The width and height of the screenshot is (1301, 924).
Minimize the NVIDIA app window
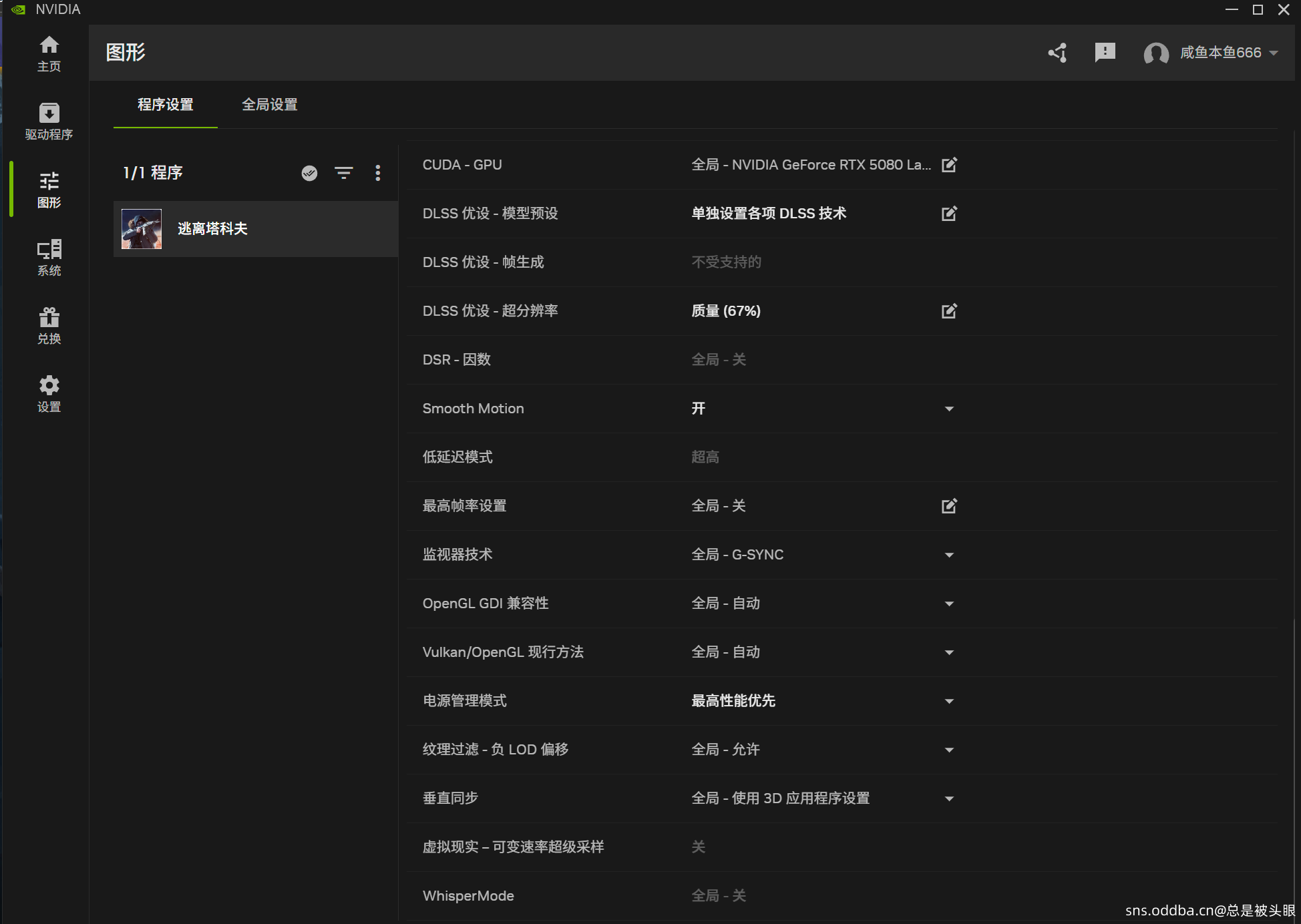(1232, 9)
